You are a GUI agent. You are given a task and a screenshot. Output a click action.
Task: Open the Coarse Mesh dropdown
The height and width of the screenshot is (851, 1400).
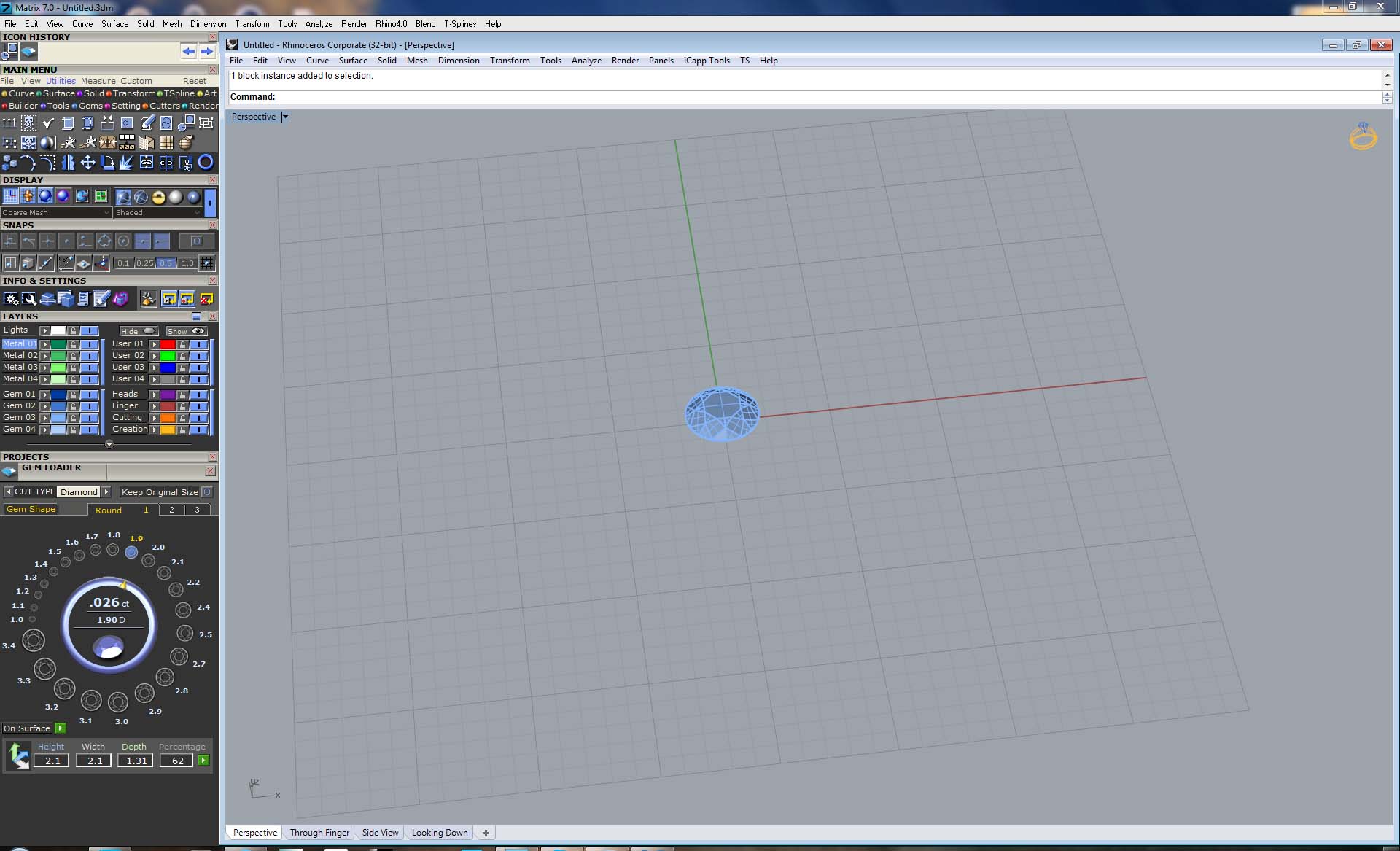(55, 213)
